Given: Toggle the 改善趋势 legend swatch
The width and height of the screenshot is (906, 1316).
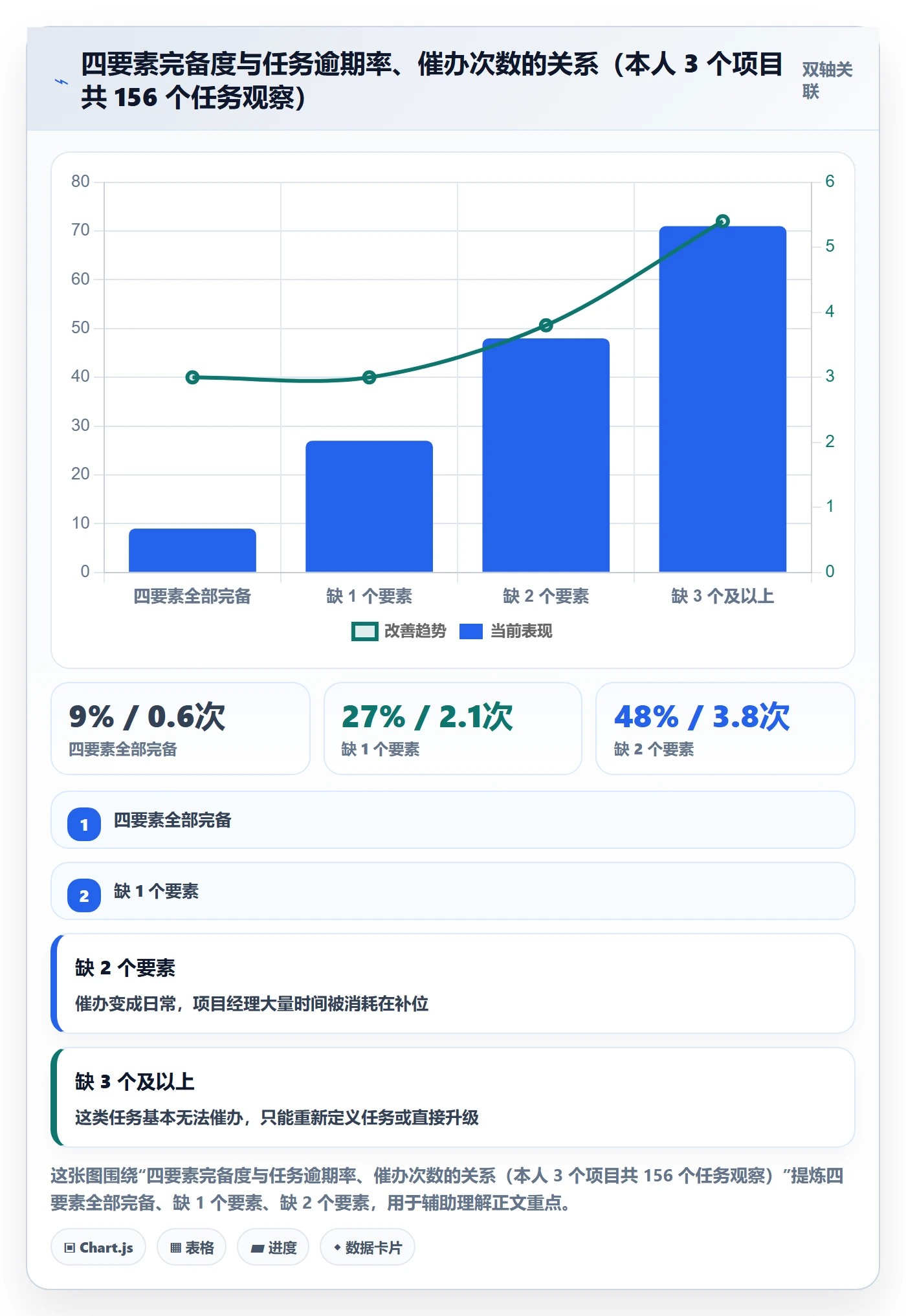Looking at the screenshot, I should click(364, 631).
